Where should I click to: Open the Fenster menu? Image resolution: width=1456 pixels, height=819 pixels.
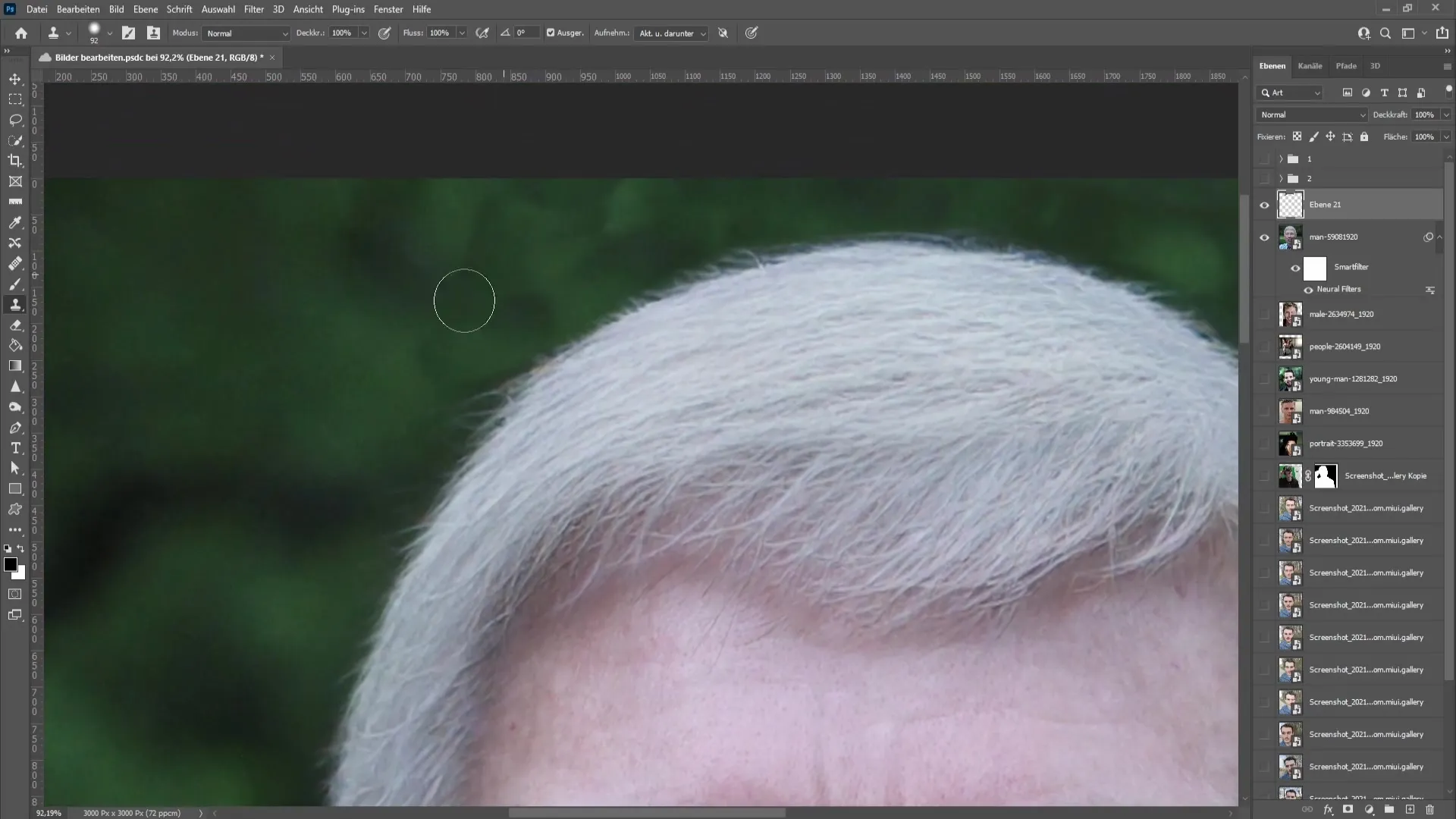pyautogui.click(x=389, y=9)
